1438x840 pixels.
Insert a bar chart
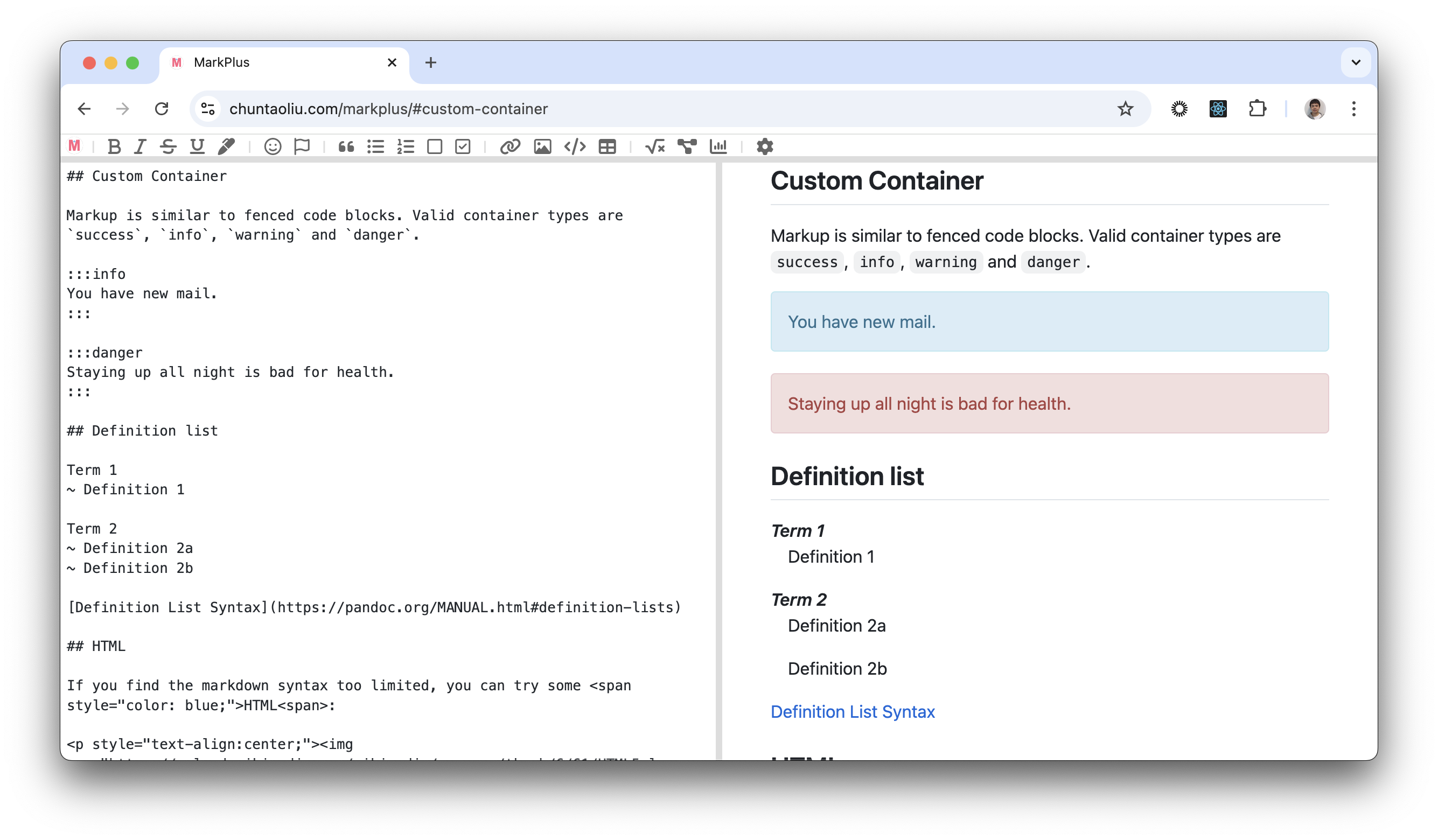[x=718, y=146]
